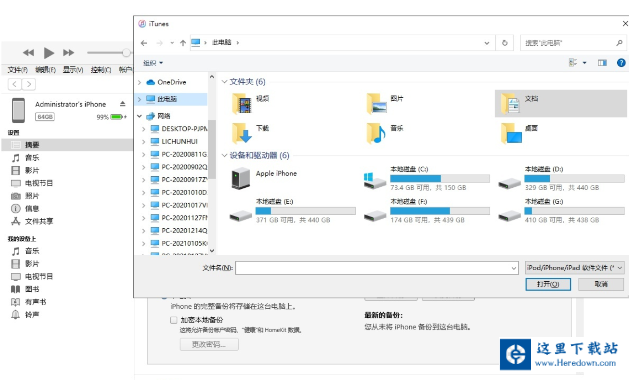This screenshot has width=629, height=382.
Task: Collapse the 设备和驱动器 (6) group
Action: point(225,155)
